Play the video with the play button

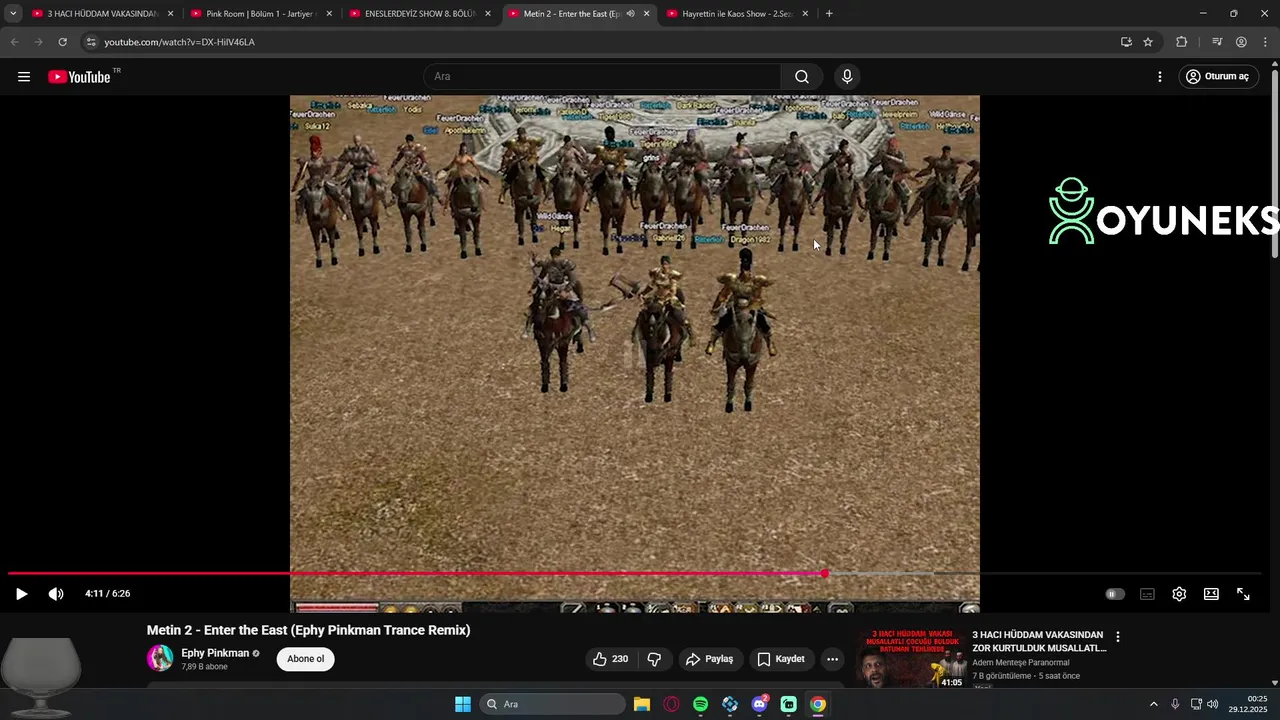[21, 594]
